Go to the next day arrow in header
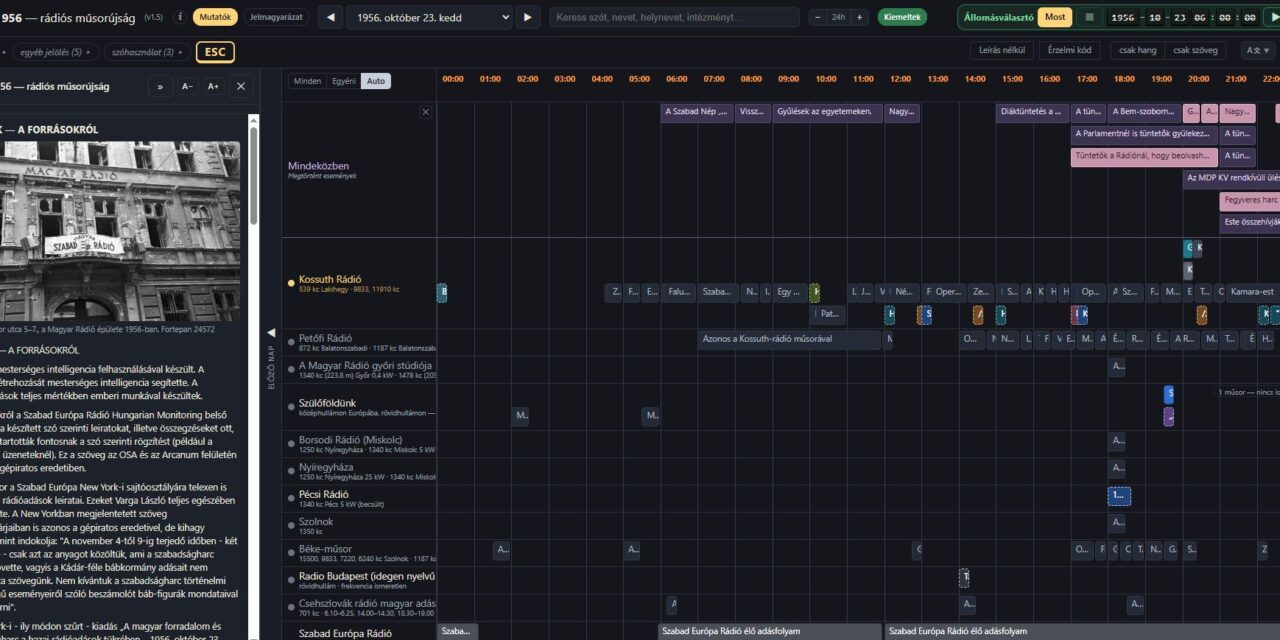Viewport: 1280px width, 640px height. click(528, 17)
